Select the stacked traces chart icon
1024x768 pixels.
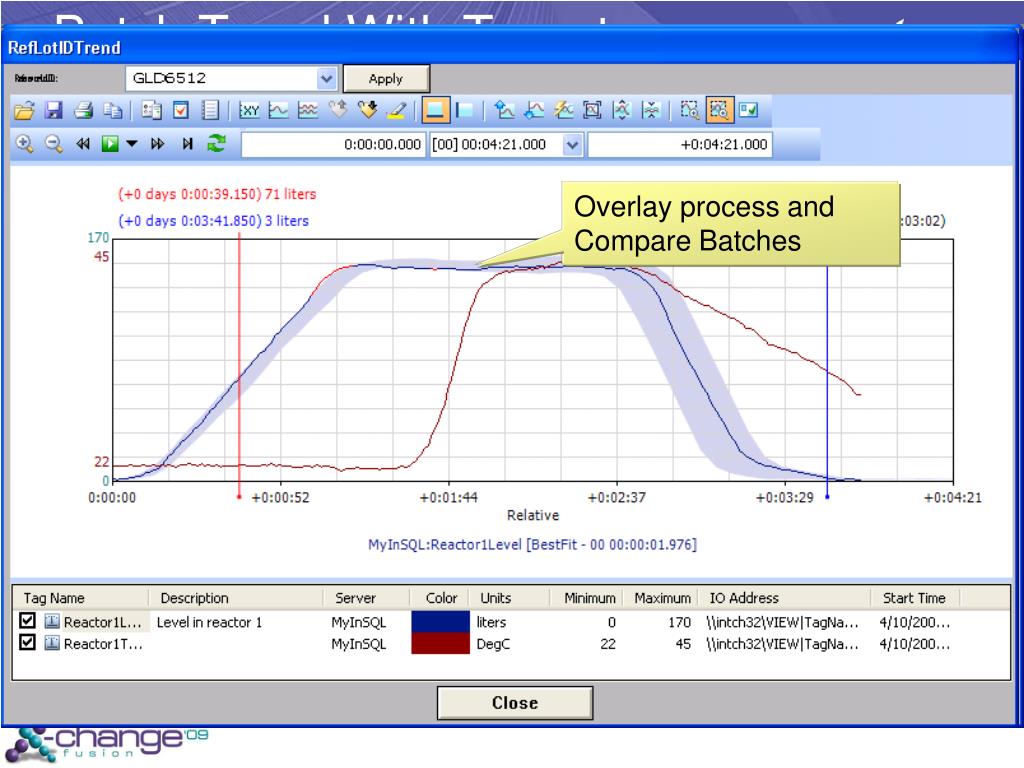click(x=308, y=110)
